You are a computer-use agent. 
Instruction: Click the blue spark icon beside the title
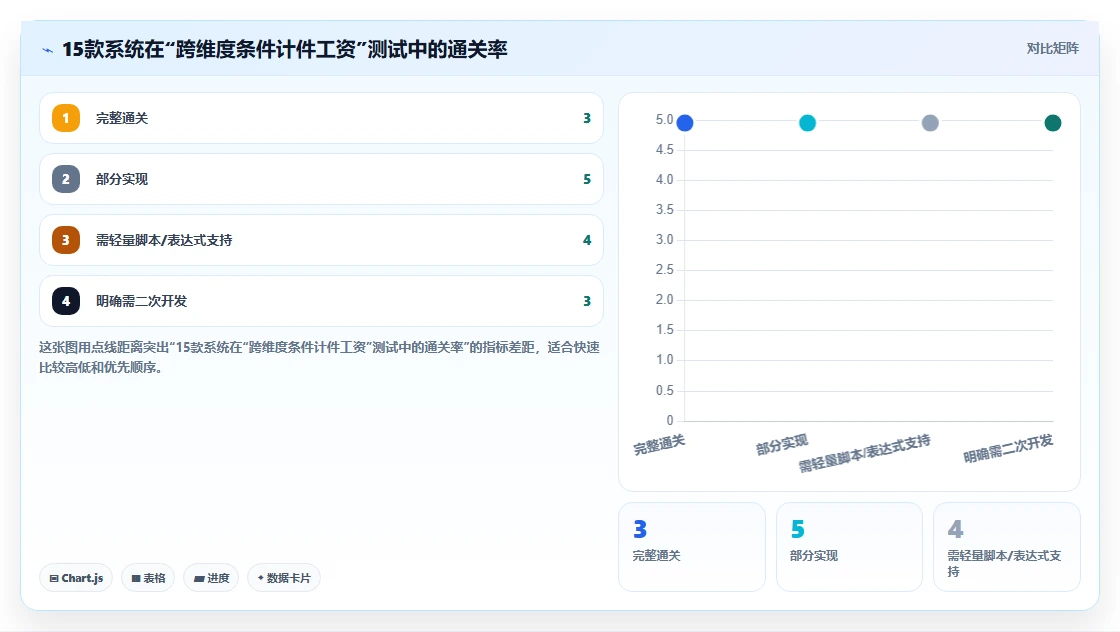click(47, 50)
